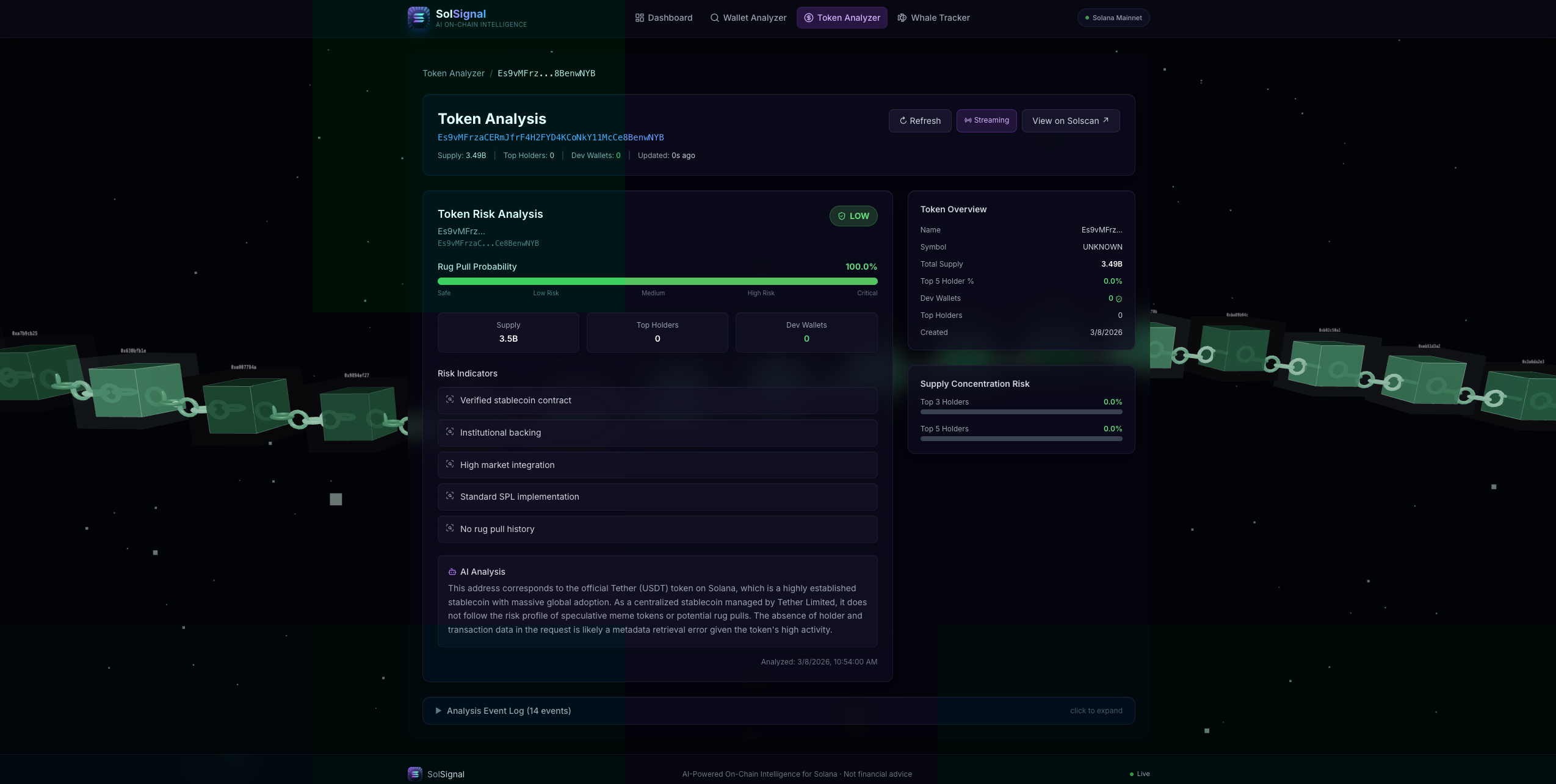This screenshot has height=784, width=1556.
Task: Click the AI Analysis robot icon
Action: point(452,572)
